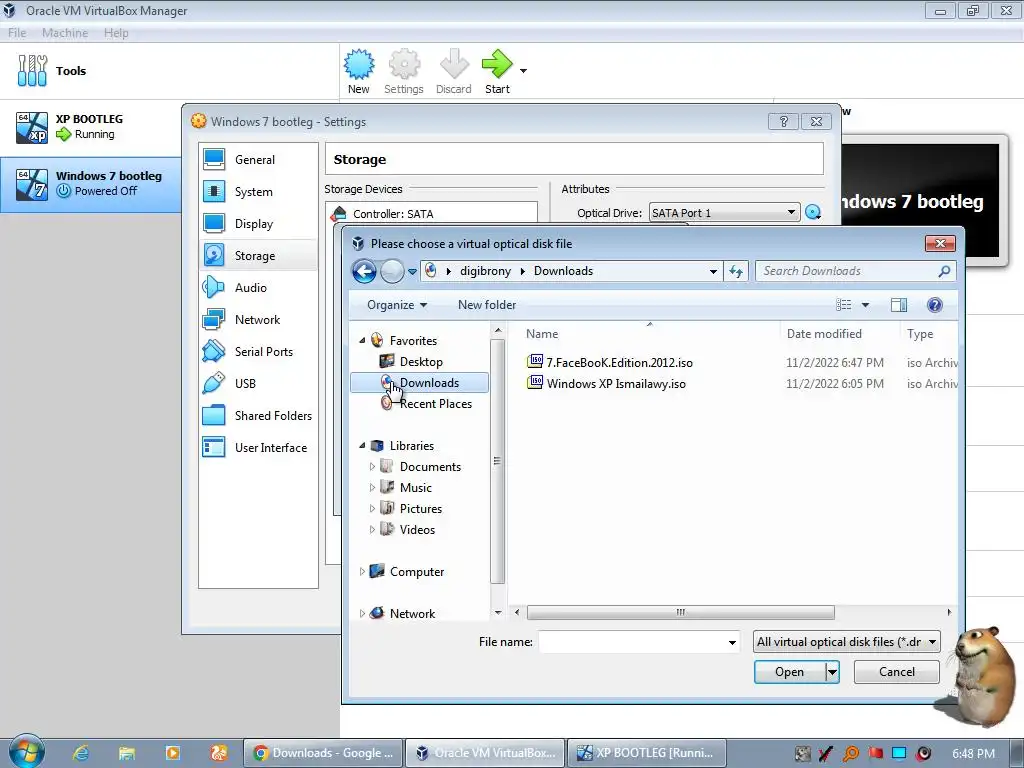
Task: Open the view options dropdown arrow
Action: [x=865, y=305]
